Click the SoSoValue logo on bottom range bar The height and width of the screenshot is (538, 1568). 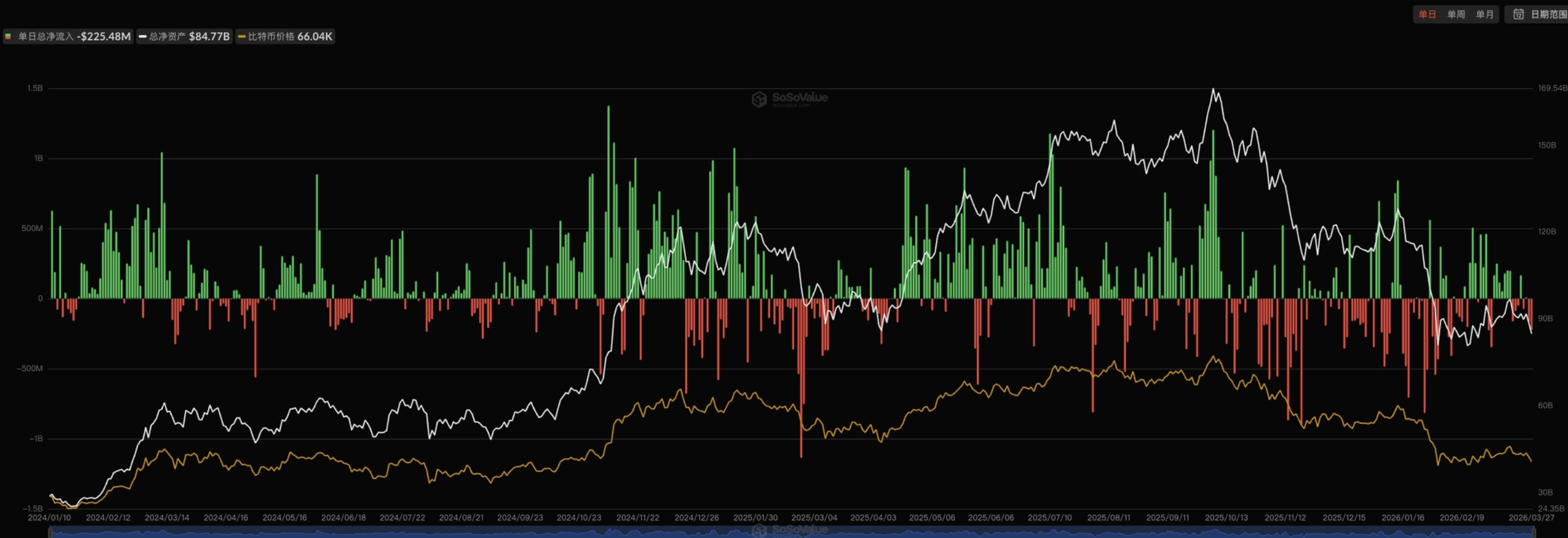tap(789, 530)
